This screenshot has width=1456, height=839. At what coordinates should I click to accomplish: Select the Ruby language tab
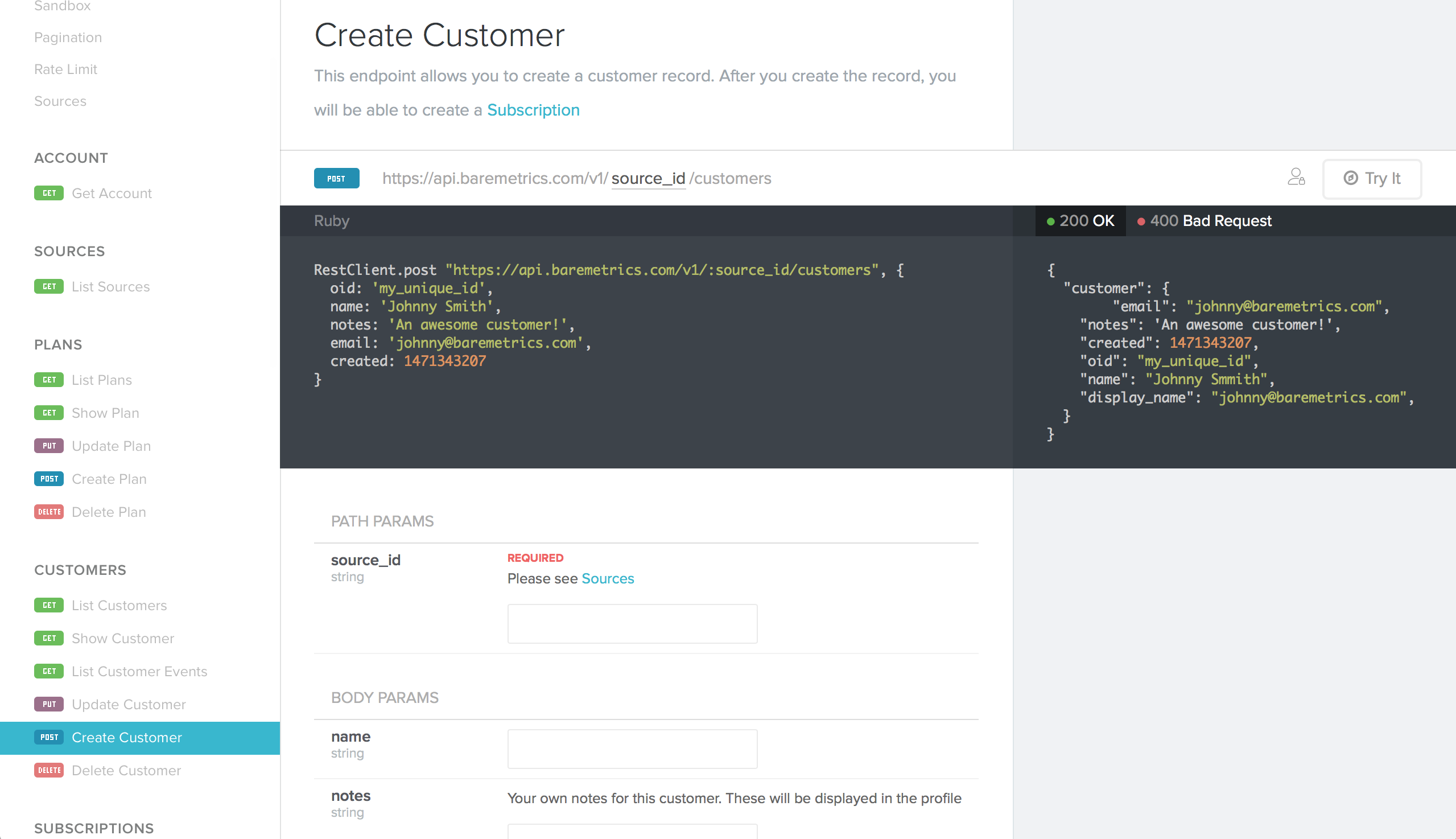[331, 221]
